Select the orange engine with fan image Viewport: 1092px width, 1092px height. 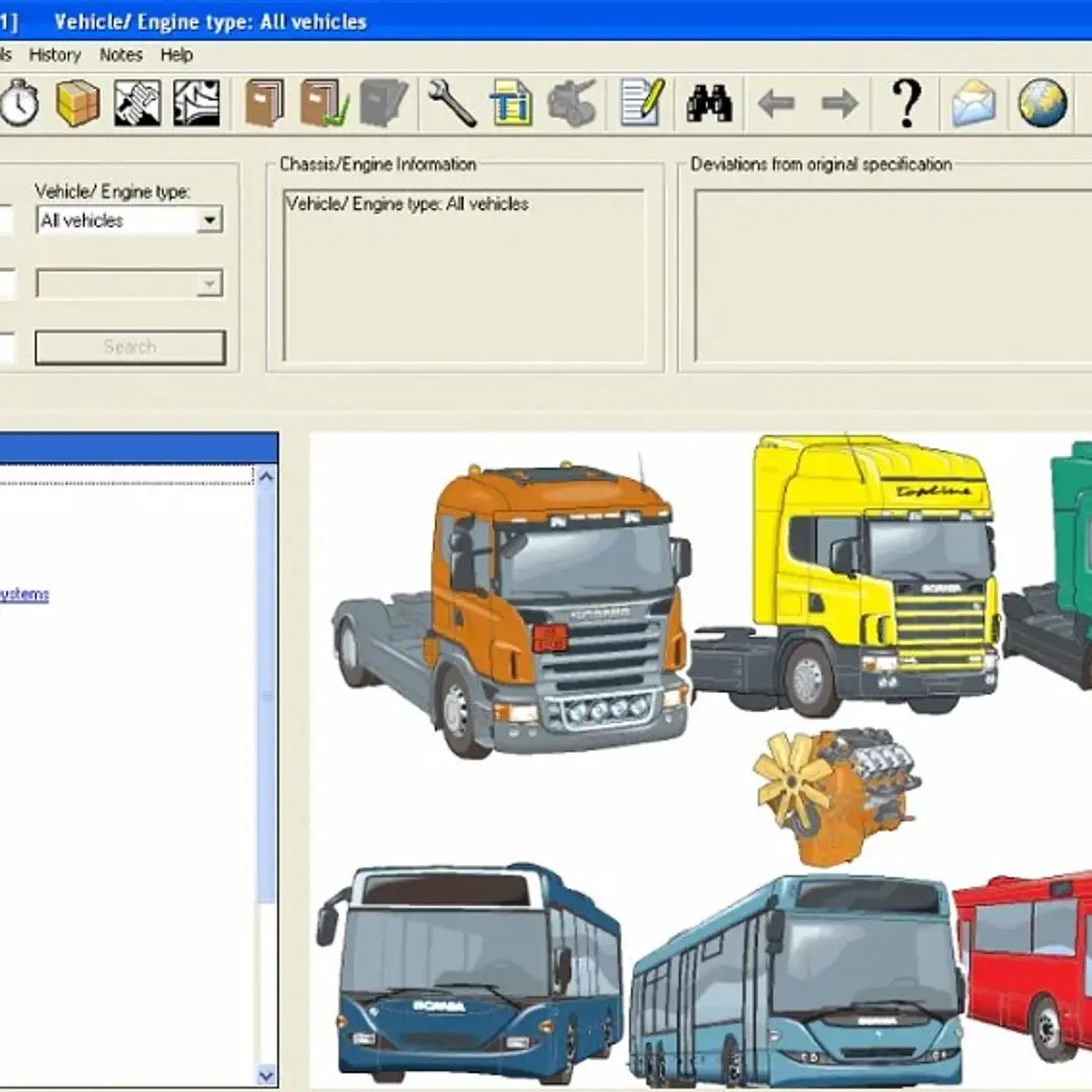[835, 796]
